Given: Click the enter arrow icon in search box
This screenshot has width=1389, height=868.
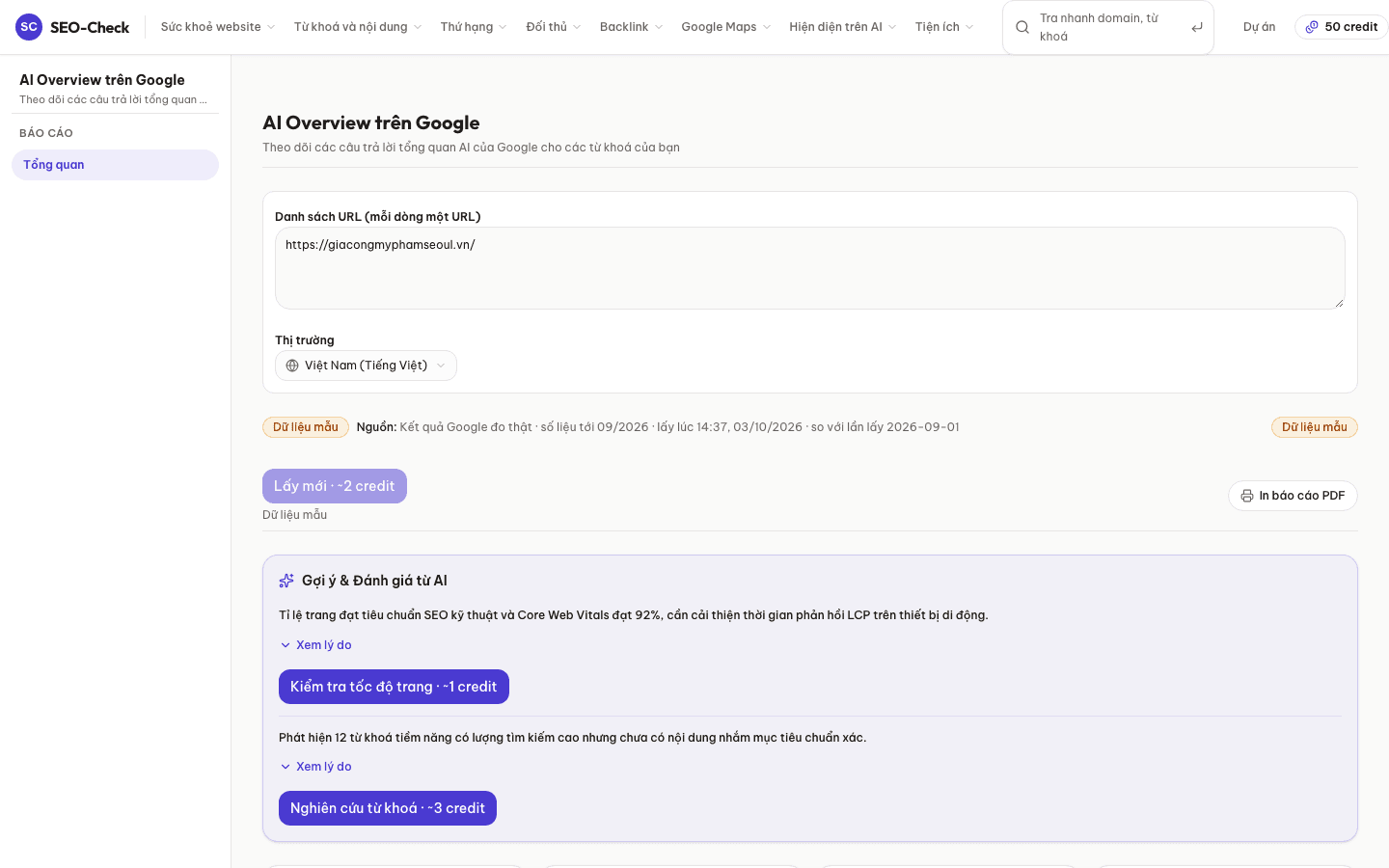Looking at the screenshot, I should pos(1196,27).
